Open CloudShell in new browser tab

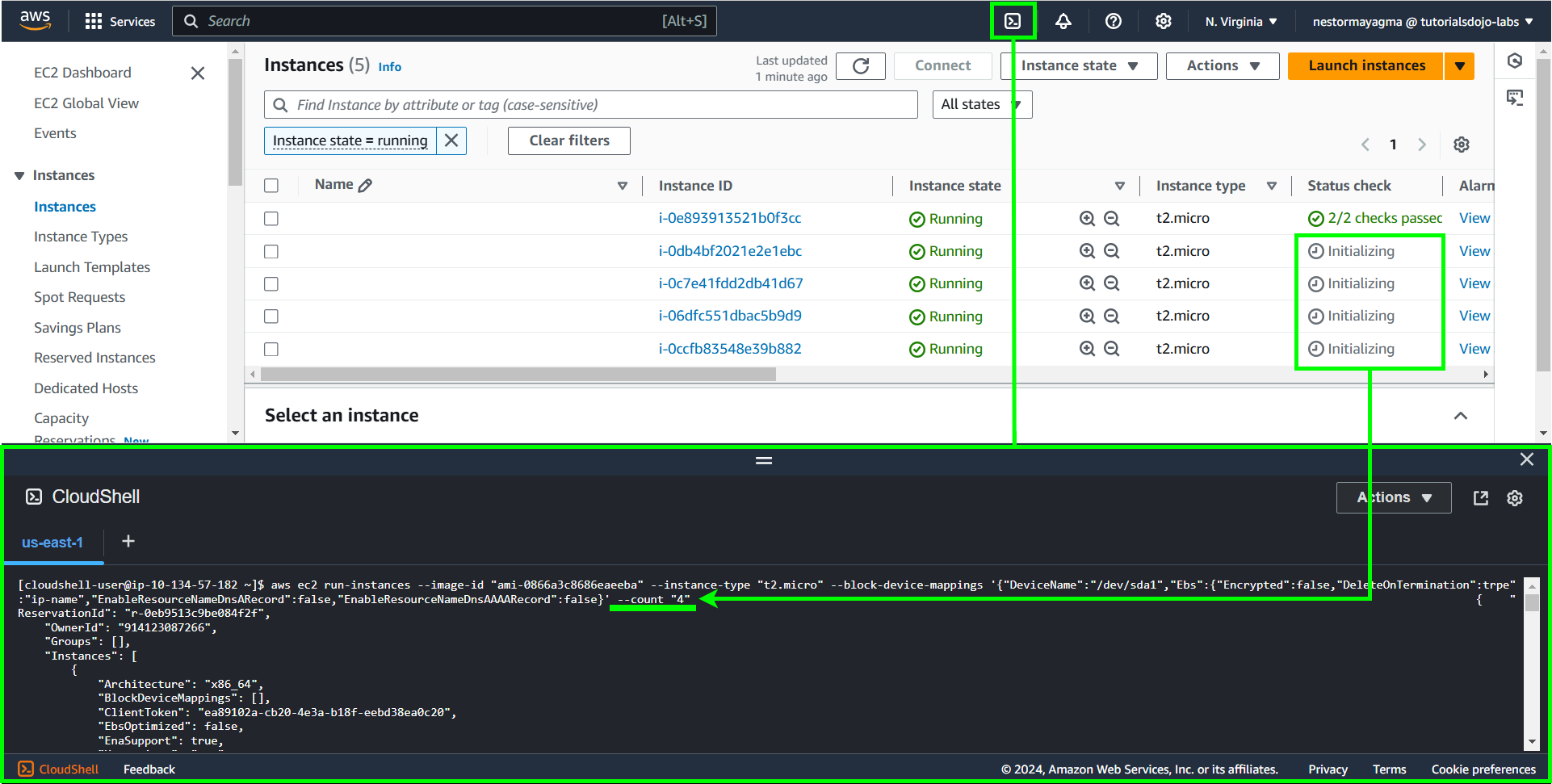tap(1481, 498)
